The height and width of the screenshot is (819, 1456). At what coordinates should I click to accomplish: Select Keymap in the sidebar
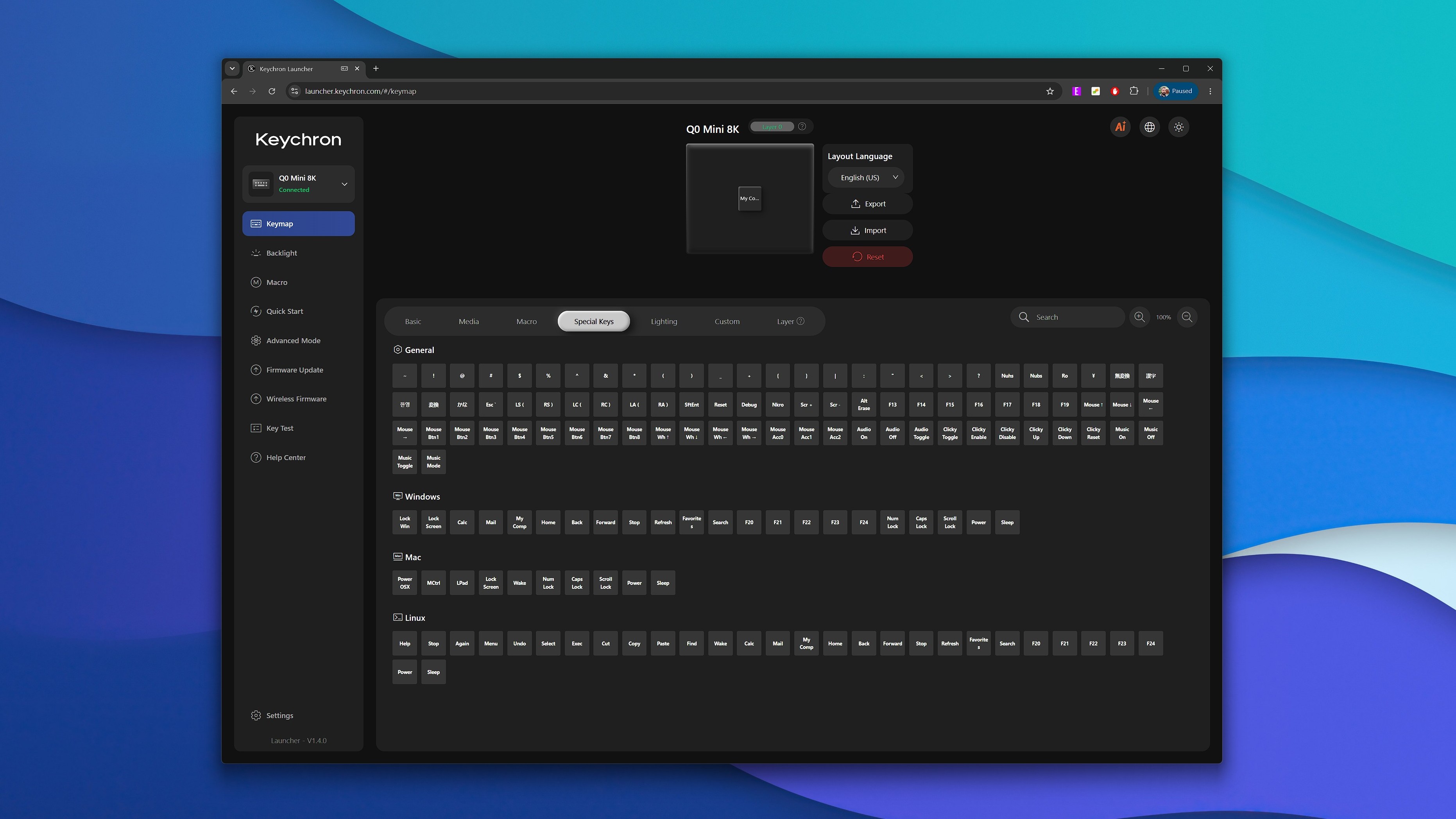click(x=299, y=224)
